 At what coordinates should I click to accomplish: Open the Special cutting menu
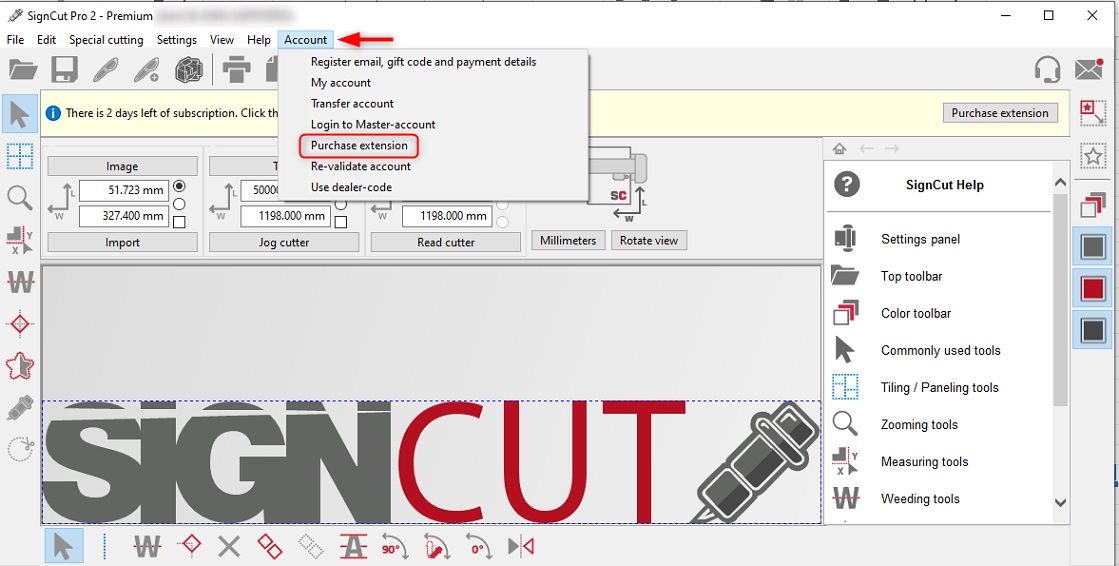106,40
